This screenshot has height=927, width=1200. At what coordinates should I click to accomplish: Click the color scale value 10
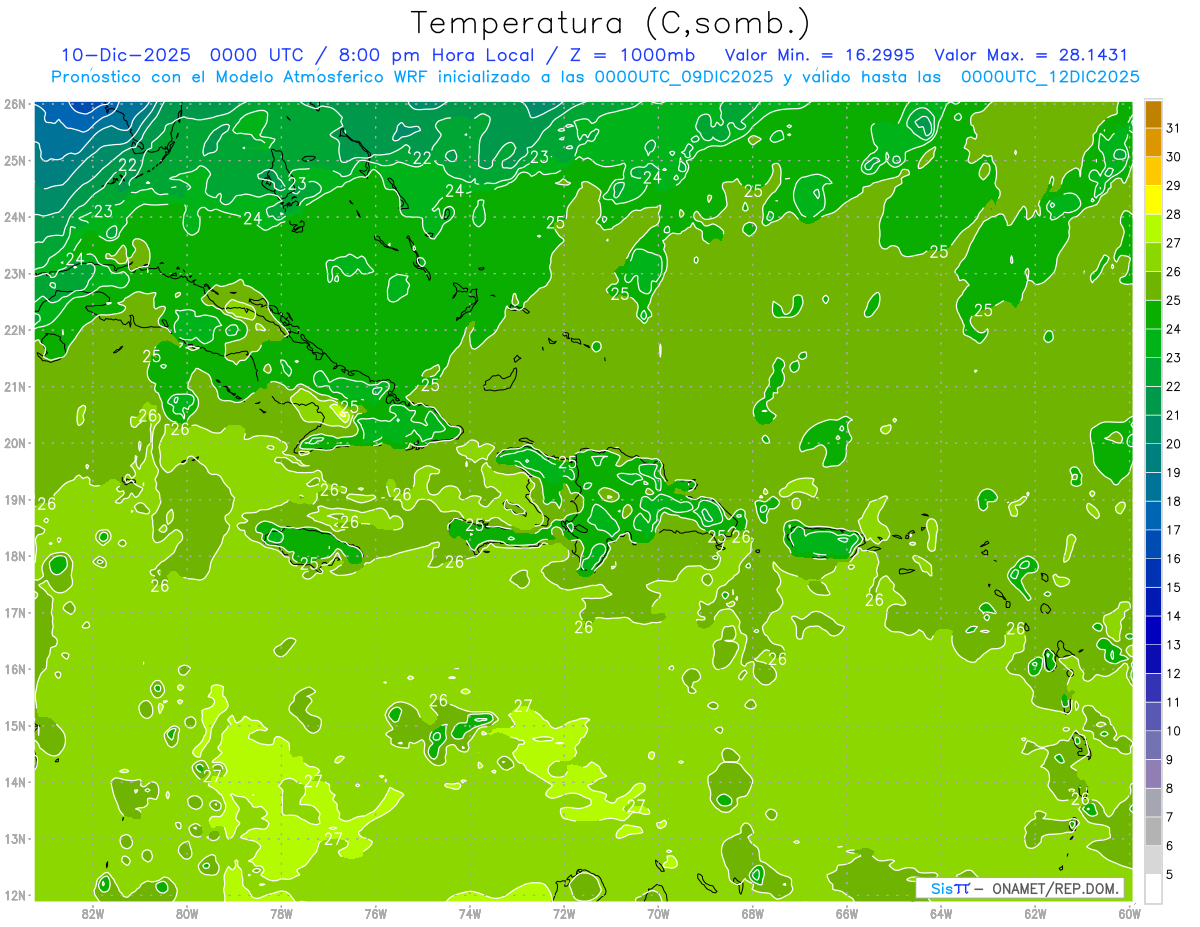point(1174,731)
